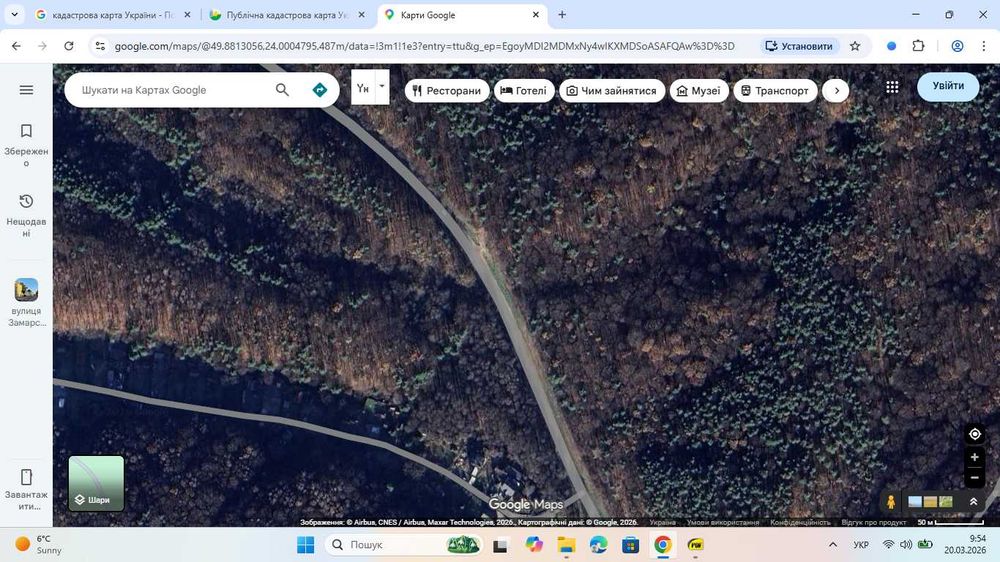Toggle the 50 м map scale units
Screen dimensions: 1000x562
coord(950,522)
